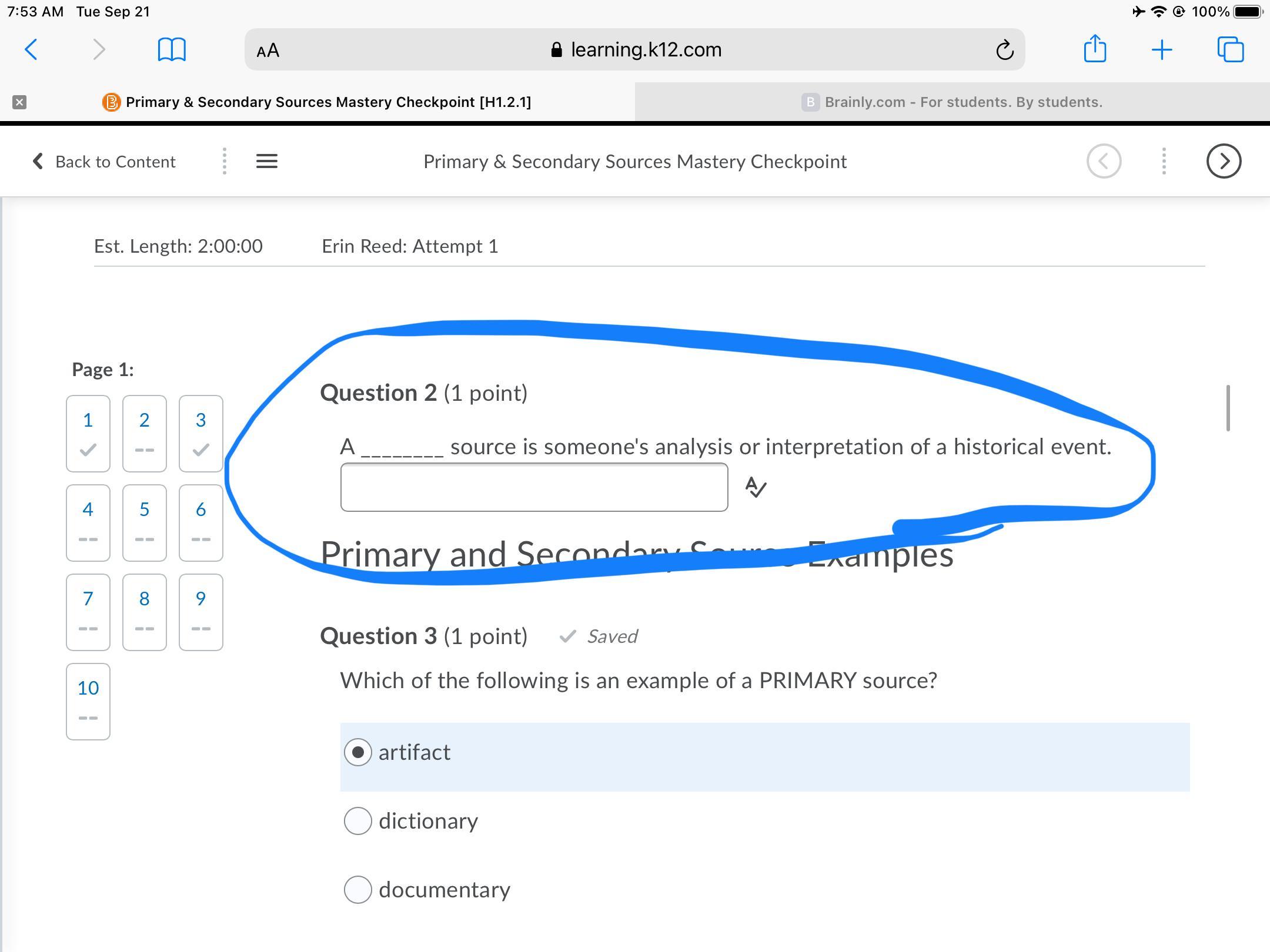
Task: Open the hamburger table of contents menu
Action: tap(267, 161)
